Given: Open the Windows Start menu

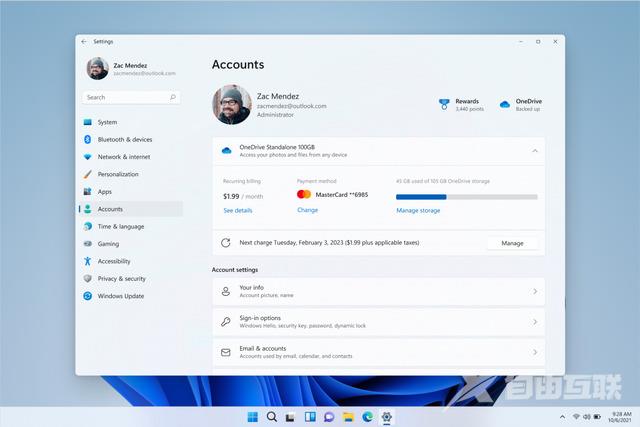Looking at the screenshot, I should pyautogui.click(x=253, y=417).
